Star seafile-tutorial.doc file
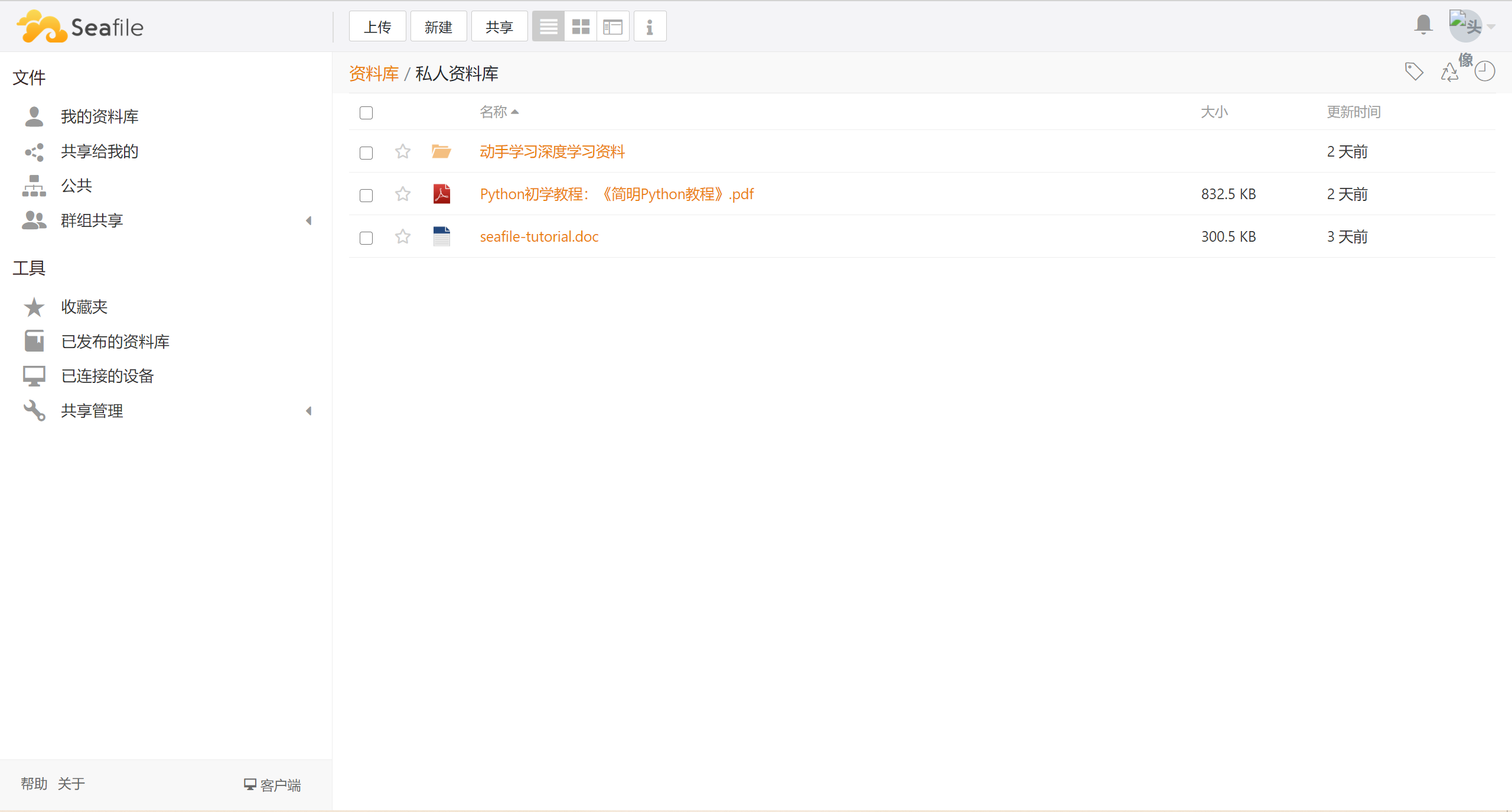The width and height of the screenshot is (1512, 812). [x=403, y=237]
